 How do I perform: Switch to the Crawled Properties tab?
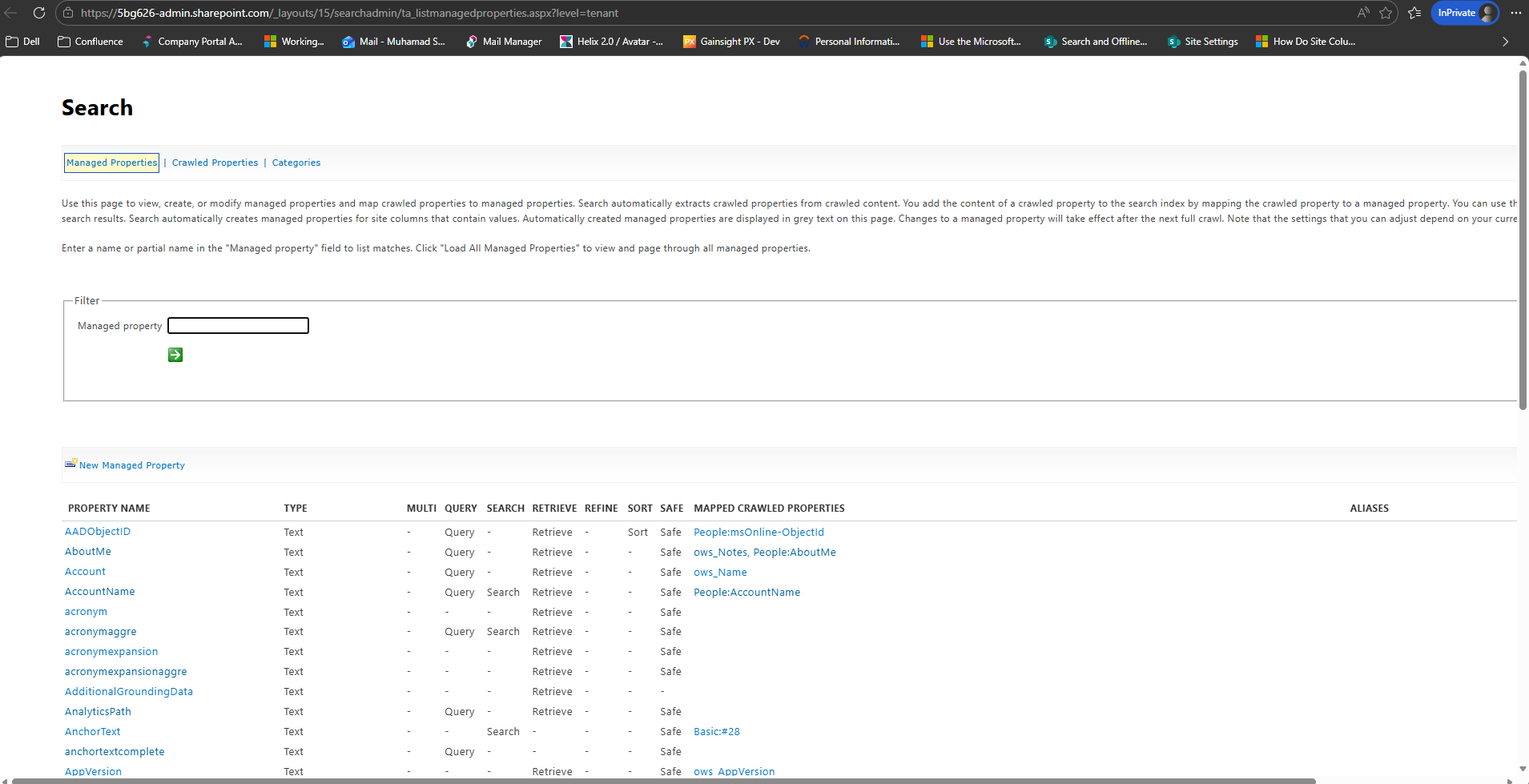point(215,163)
